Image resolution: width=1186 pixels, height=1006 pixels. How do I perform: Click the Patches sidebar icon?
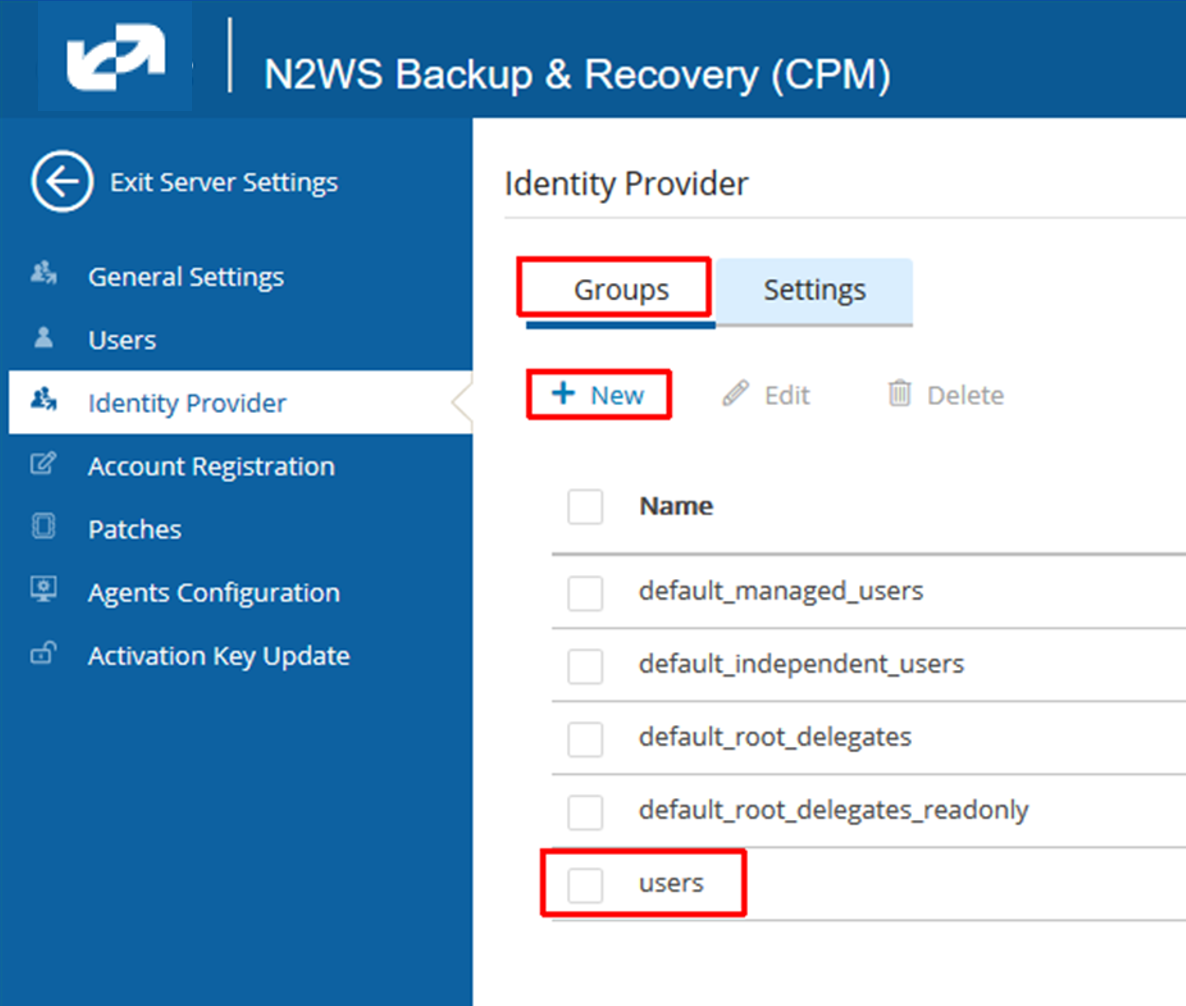43,526
